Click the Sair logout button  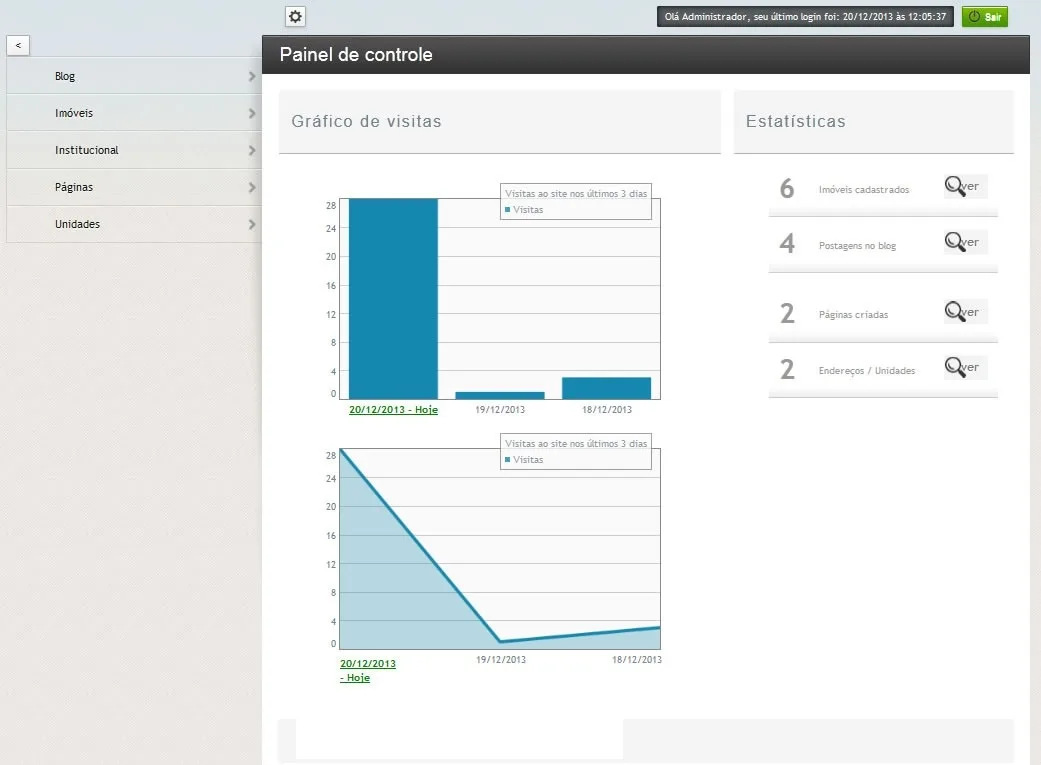pyautogui.click(x=985, y=17)
